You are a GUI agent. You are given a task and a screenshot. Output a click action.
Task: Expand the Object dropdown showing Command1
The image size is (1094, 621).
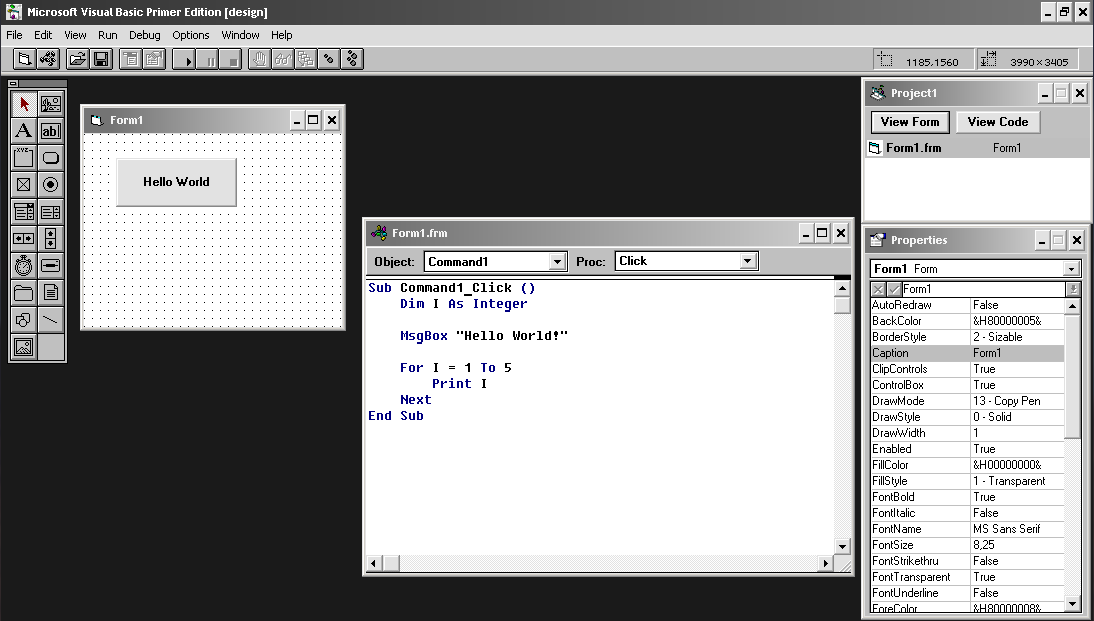(x=557, y=262)
